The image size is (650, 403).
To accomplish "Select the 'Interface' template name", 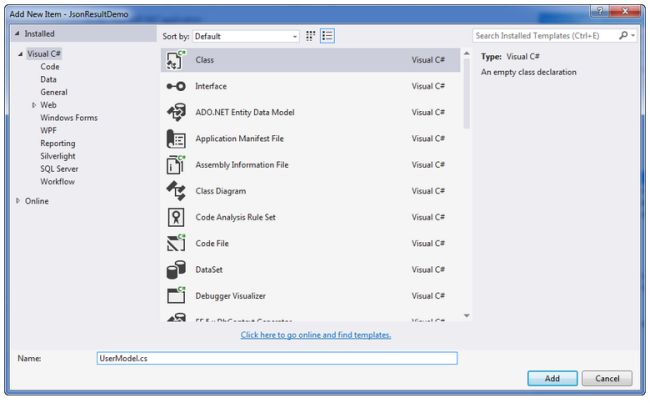I will (x=211, y=86).
